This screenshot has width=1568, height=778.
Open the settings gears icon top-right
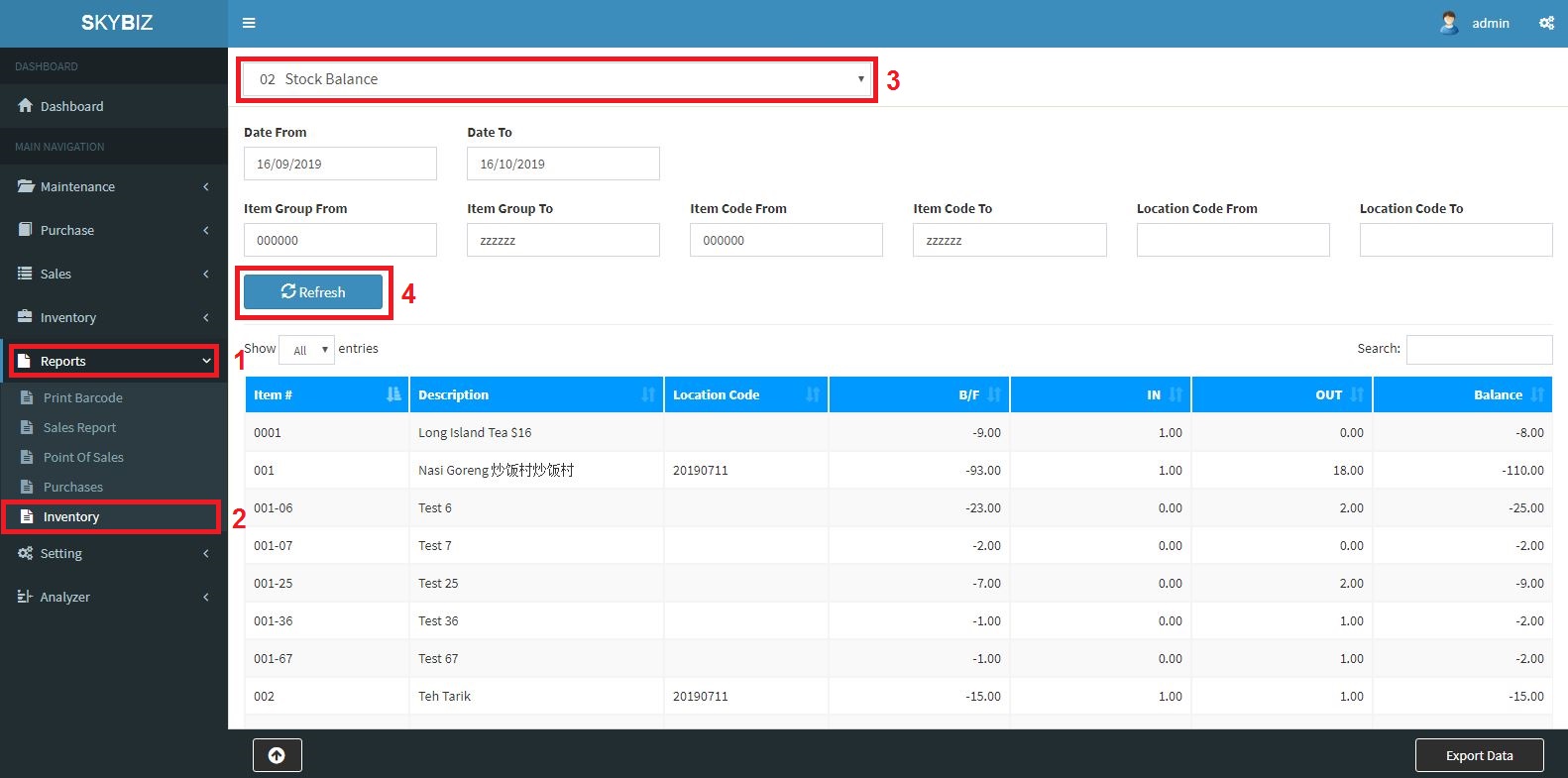pos(1546,23)
